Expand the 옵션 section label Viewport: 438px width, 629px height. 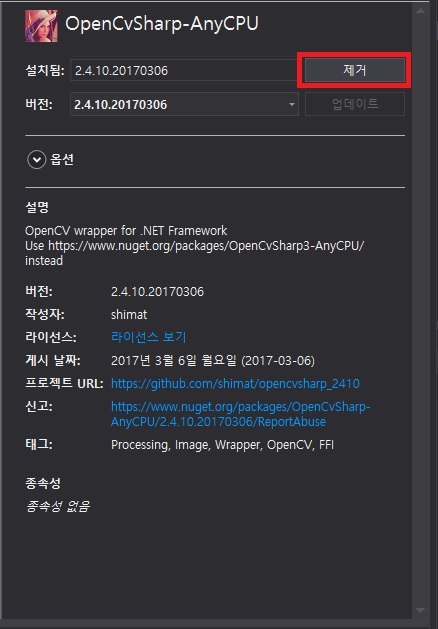62,160
